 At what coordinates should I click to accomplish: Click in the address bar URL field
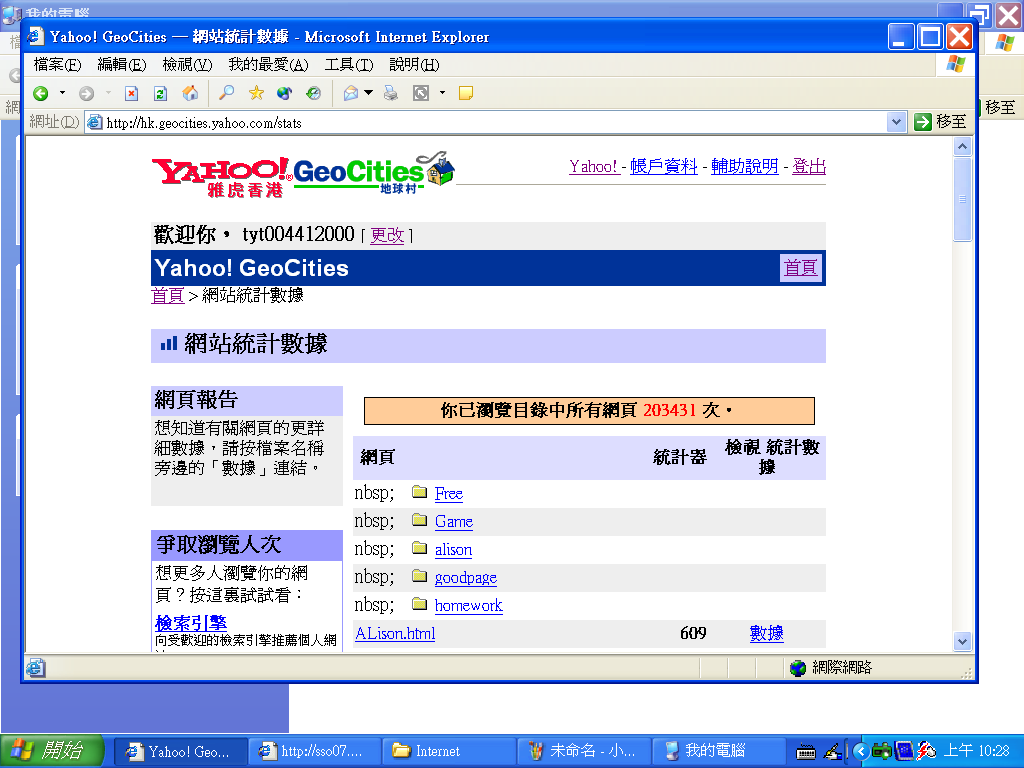[x=494, y=122]
